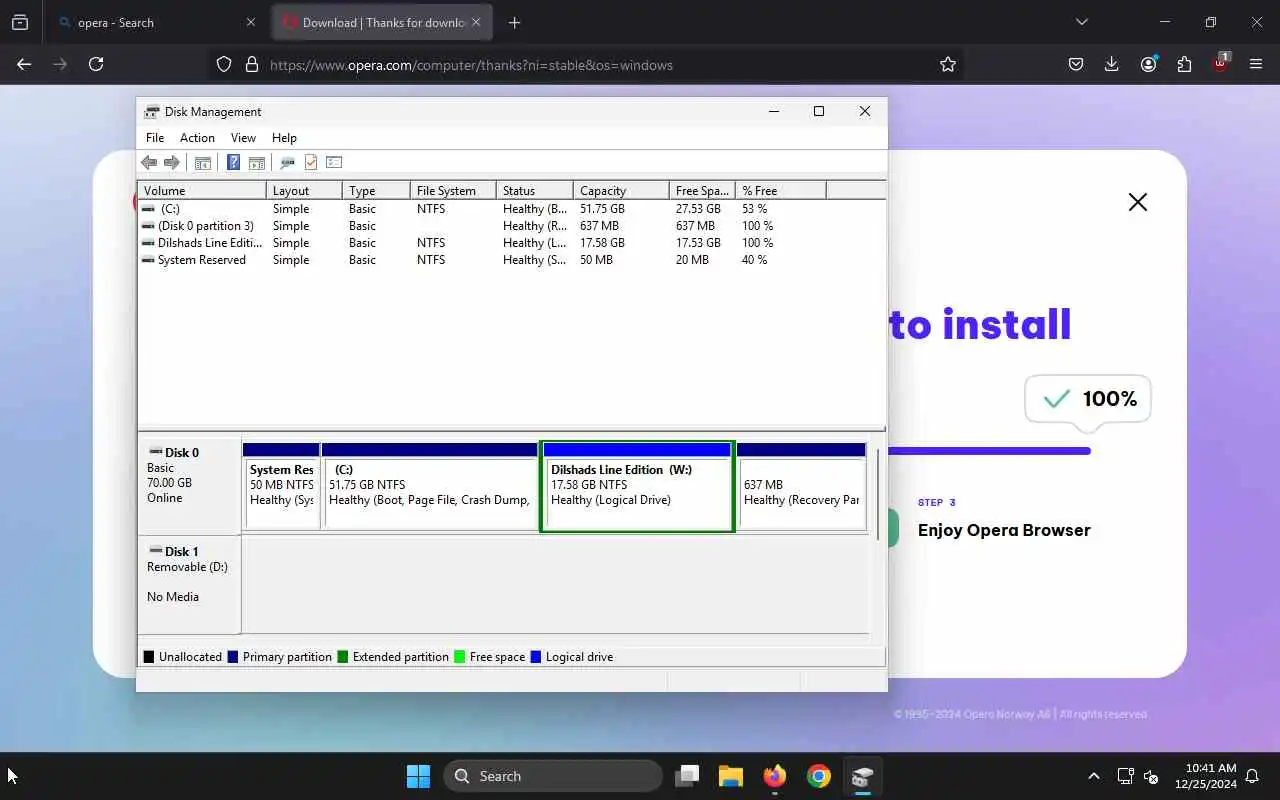Sort by the Volume column header
The width and height of the screenshot is (1280, 800).
[202, 190]
